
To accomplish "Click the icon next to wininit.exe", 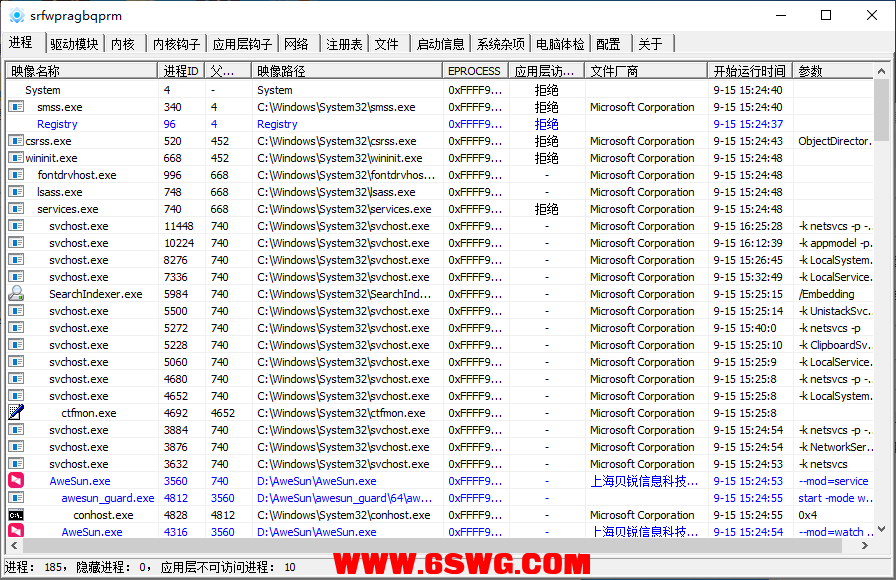I will point(16,158).
